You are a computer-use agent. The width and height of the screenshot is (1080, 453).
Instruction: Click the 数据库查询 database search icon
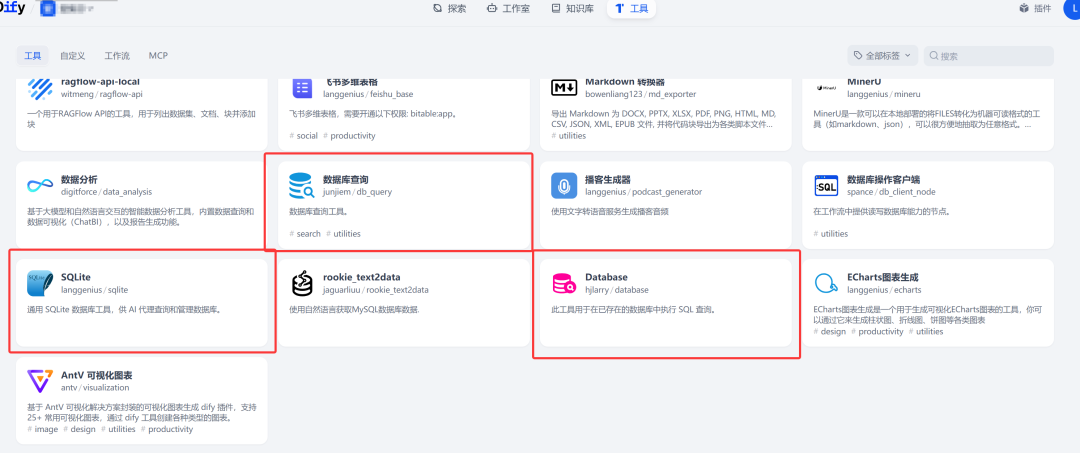302,186
